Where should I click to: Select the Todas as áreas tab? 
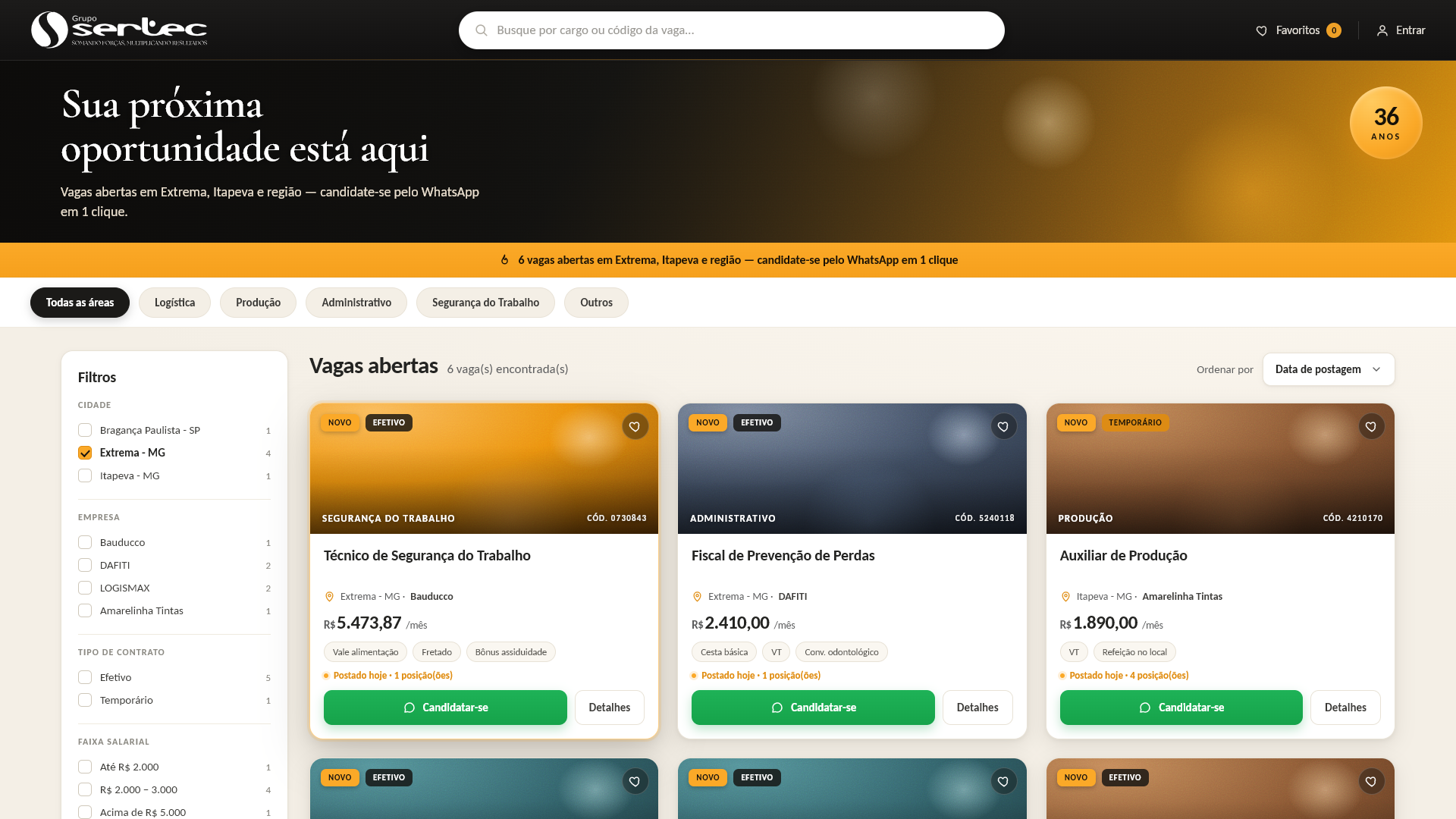[x=80, y=303]
